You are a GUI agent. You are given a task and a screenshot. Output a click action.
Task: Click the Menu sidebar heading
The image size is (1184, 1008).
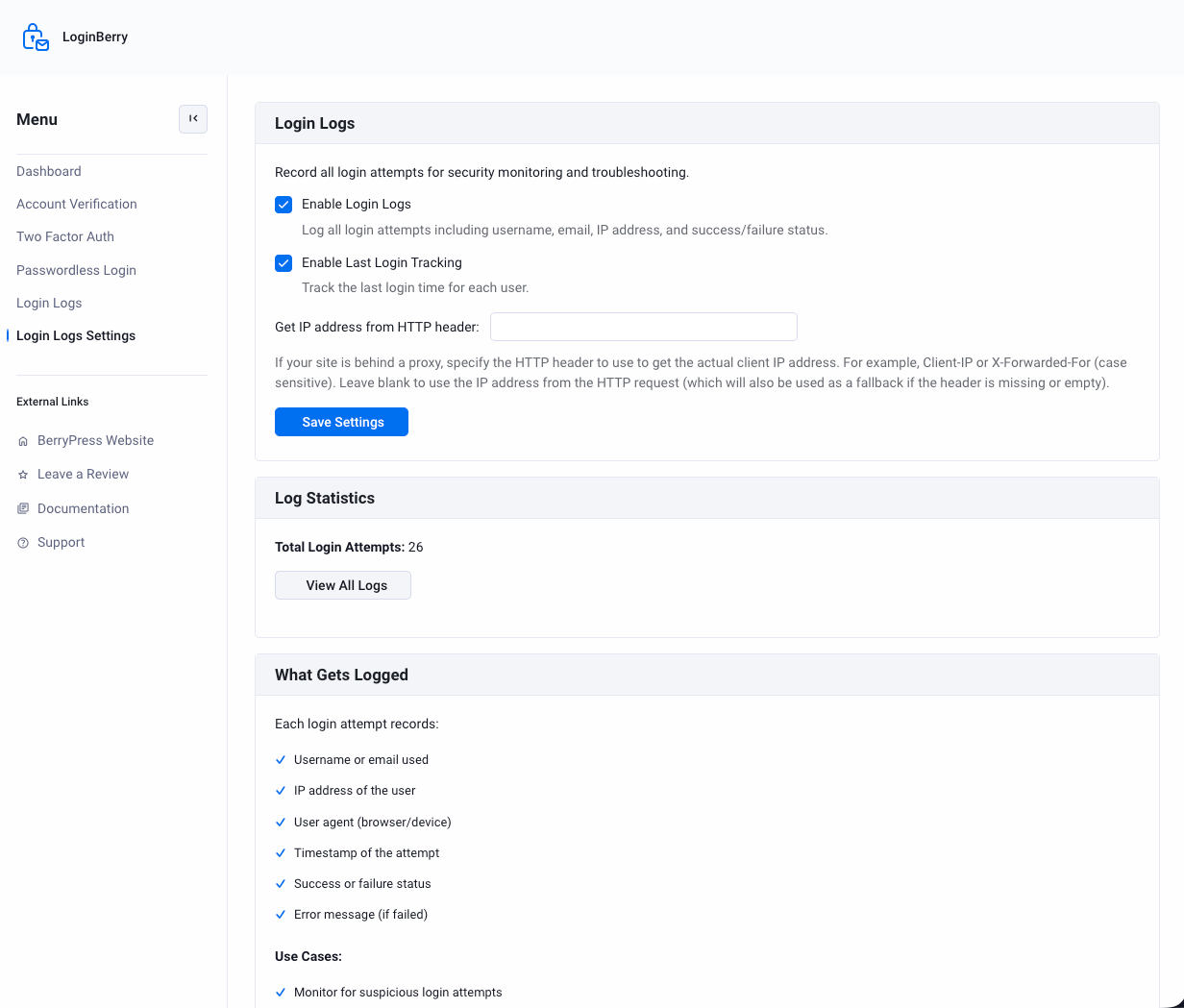click(x=37, y=119)
